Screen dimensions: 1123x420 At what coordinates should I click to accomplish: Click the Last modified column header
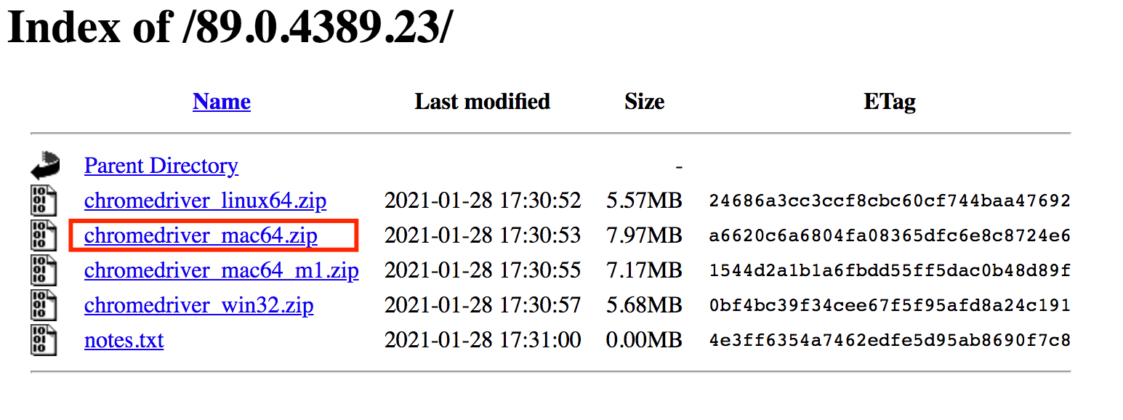(482, 102)
